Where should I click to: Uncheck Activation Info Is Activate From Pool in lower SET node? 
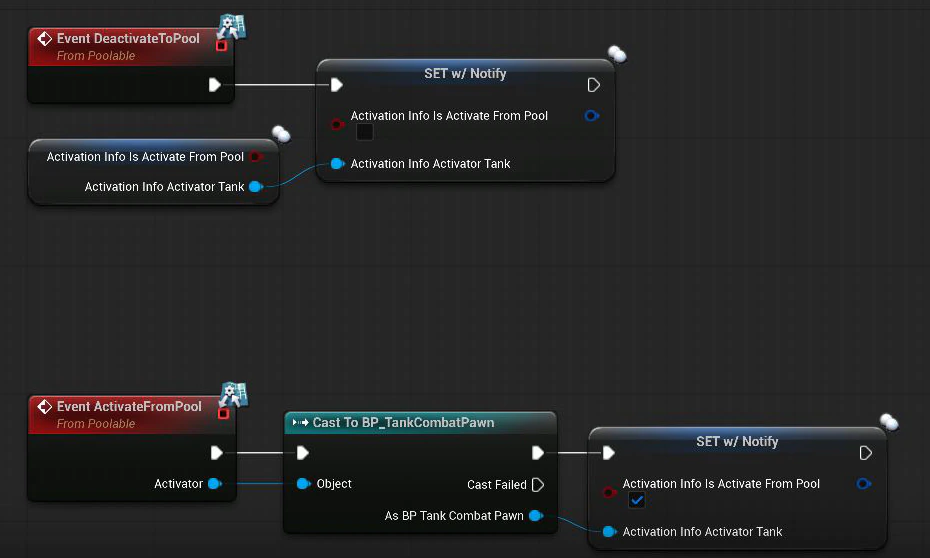click(x=636, y=500)
